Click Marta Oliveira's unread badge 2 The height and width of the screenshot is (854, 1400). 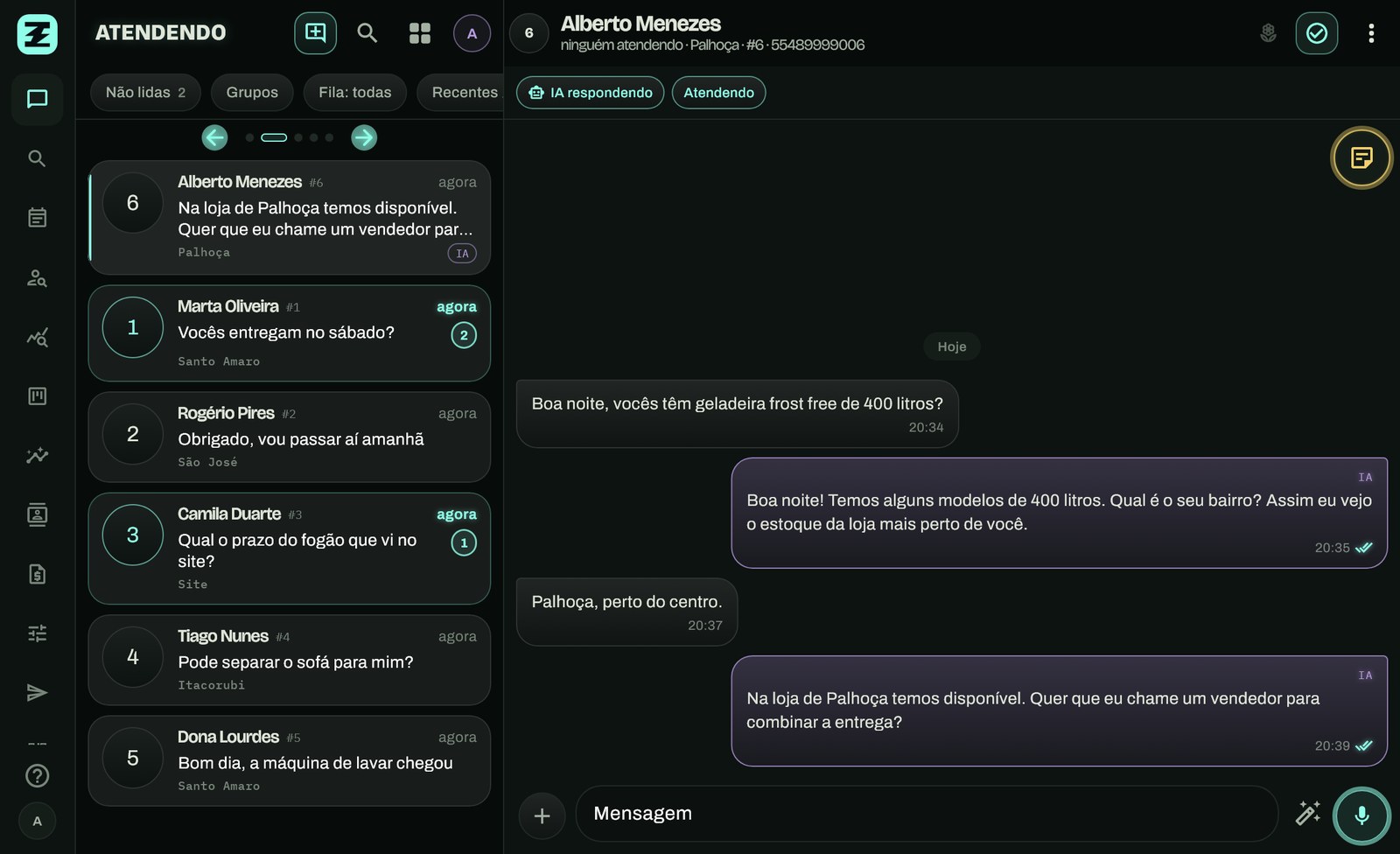(464, 335)
